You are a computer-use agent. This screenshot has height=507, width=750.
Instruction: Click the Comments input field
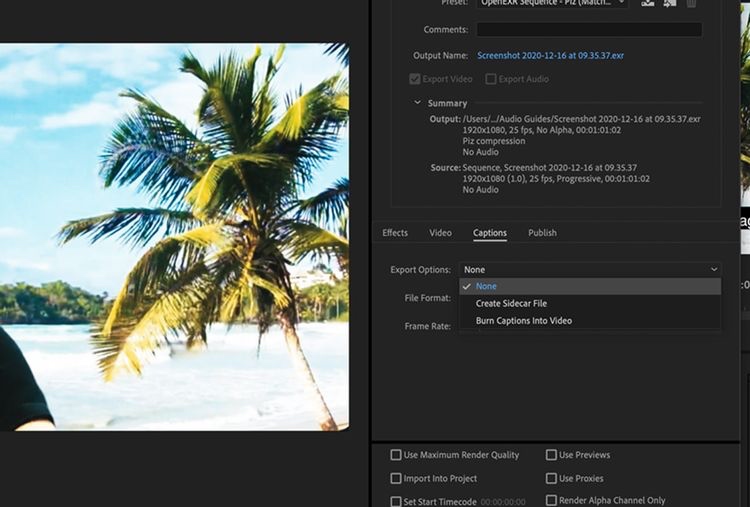click(589, 30)
